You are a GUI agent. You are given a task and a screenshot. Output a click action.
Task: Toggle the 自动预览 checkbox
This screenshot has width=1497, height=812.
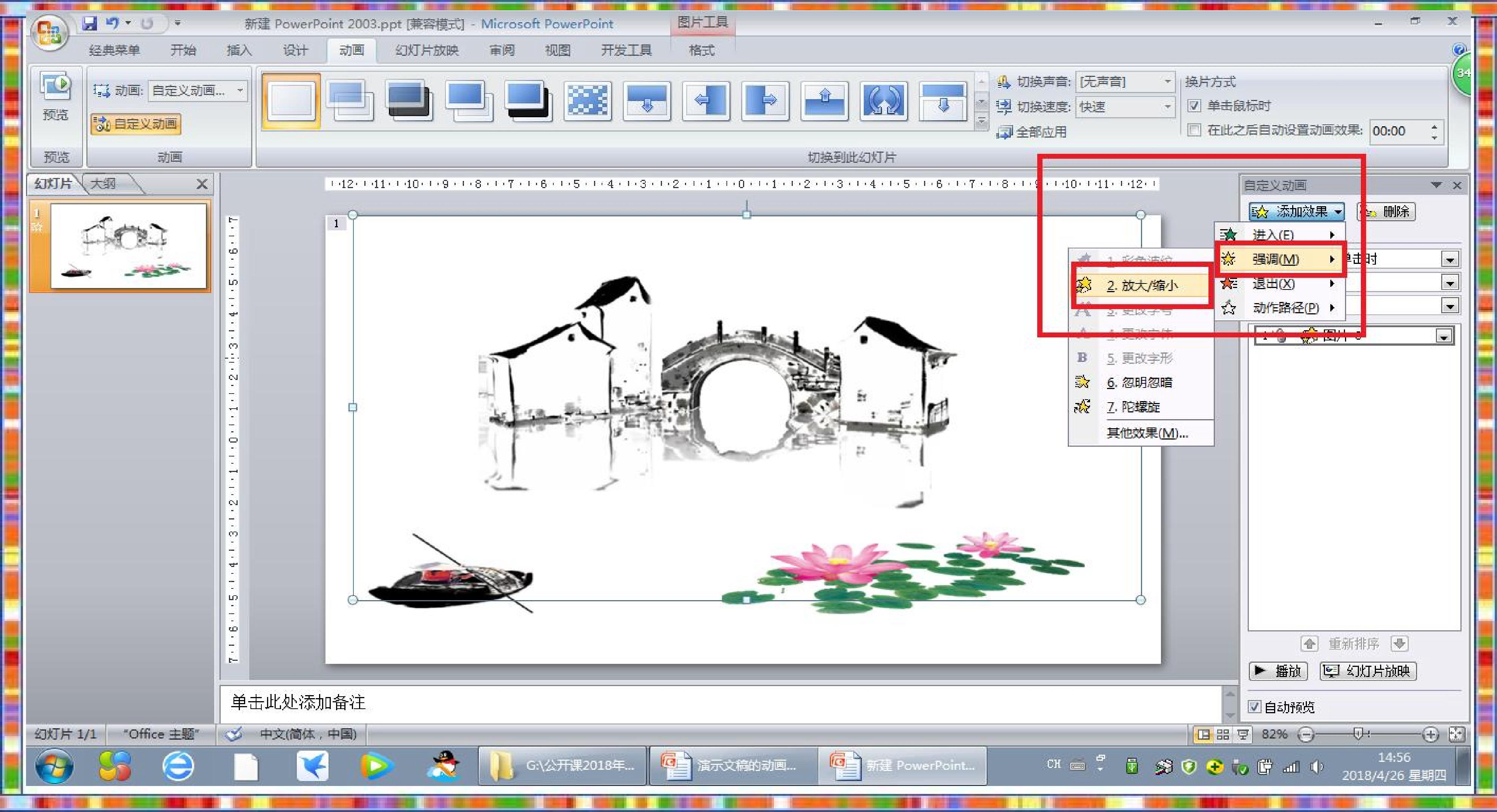1254,706
